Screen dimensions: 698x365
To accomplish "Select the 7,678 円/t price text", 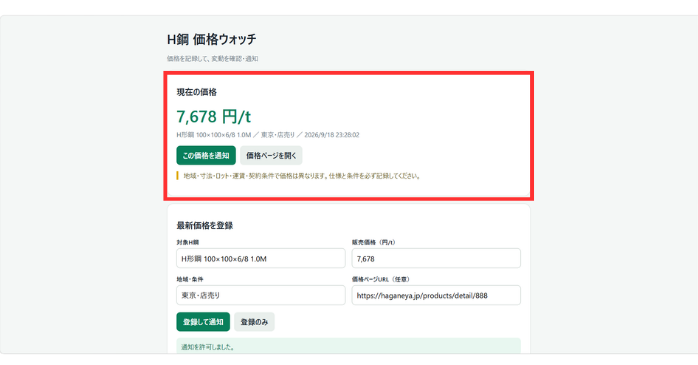I will 214,117.
